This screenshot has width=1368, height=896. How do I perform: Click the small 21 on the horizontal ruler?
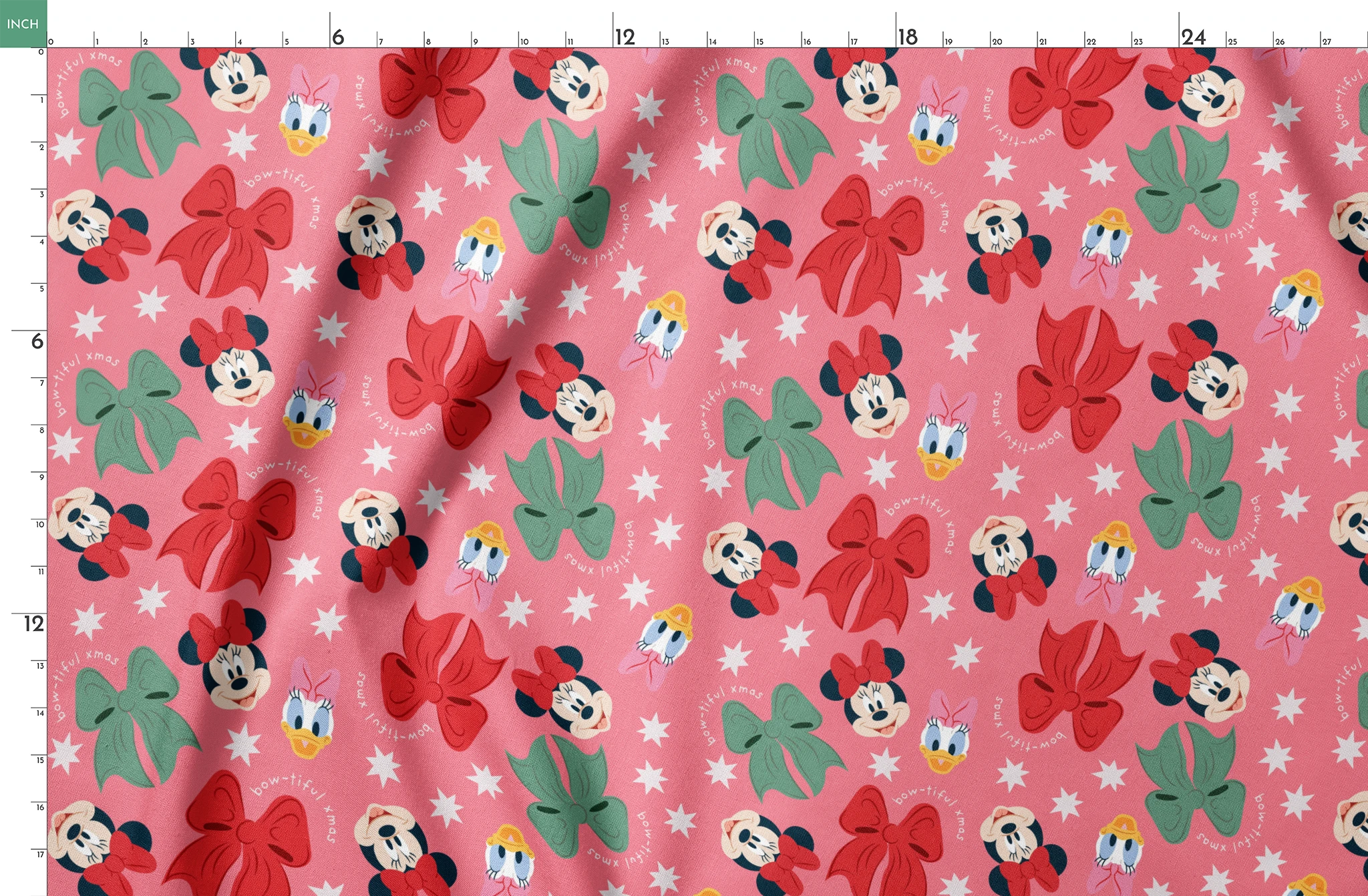pos(1043,41)
